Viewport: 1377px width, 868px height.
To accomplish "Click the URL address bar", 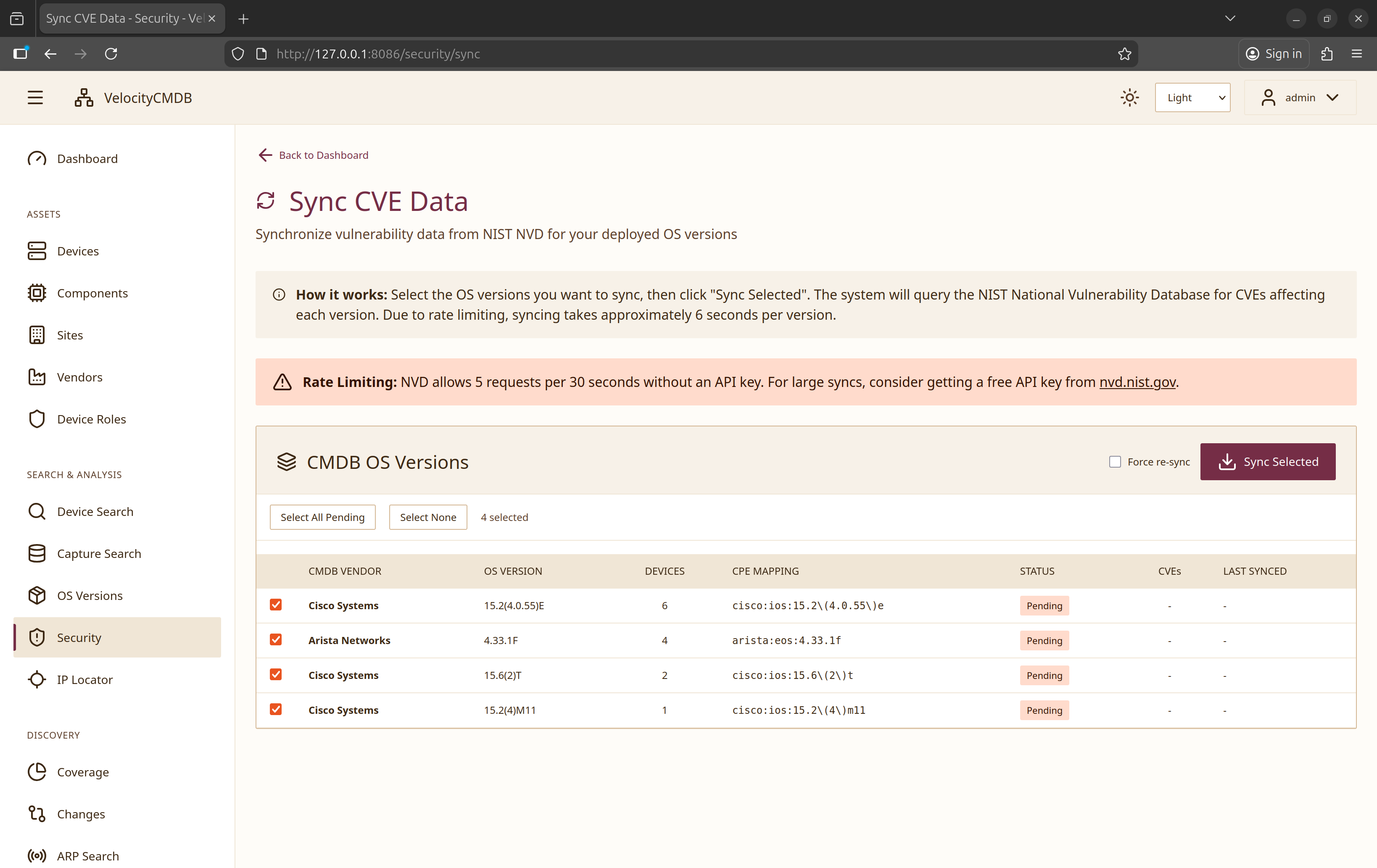I will [x=681, y=54].
